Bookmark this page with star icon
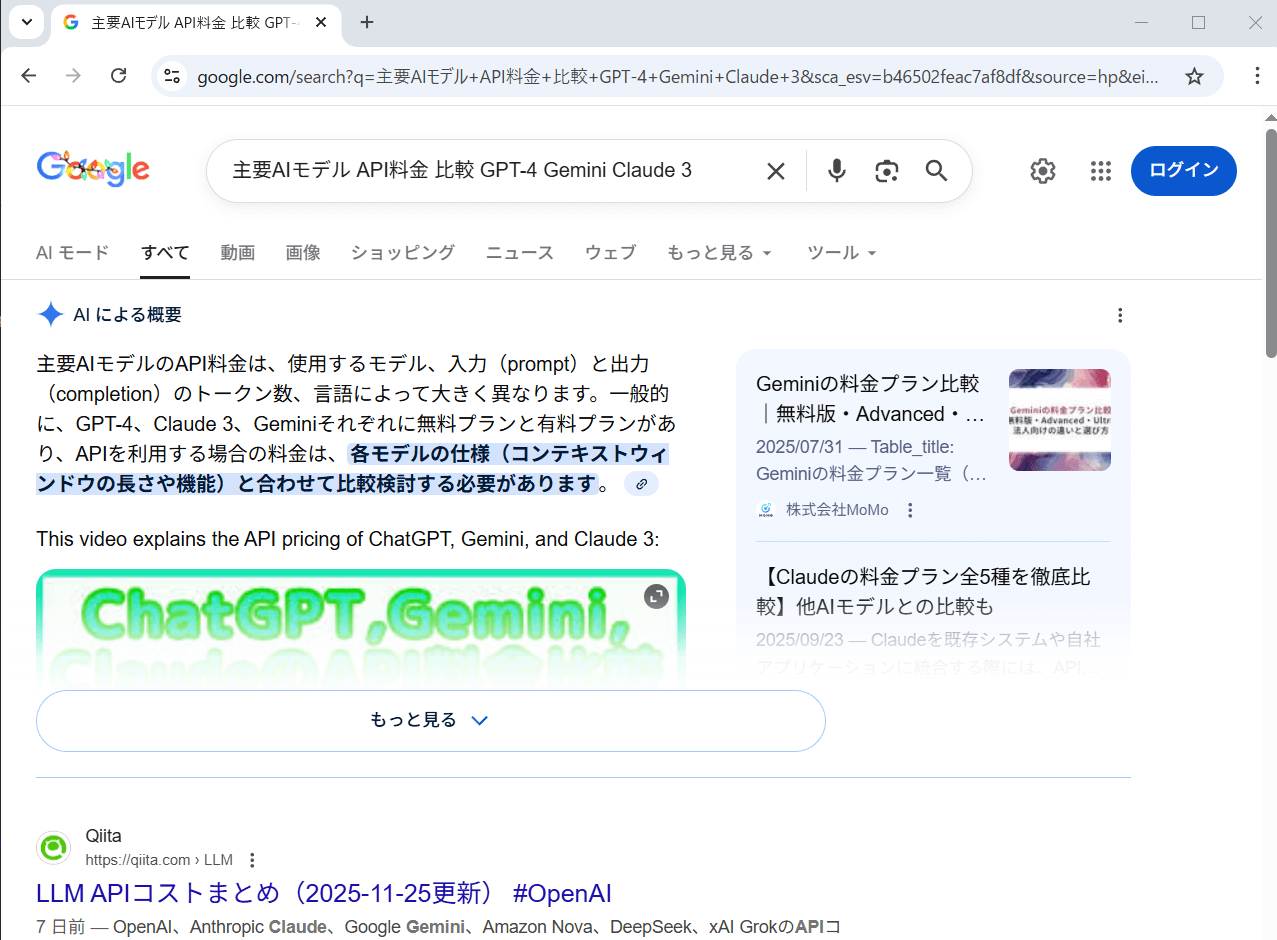The image size is (1277, 940). point(1194,76)
